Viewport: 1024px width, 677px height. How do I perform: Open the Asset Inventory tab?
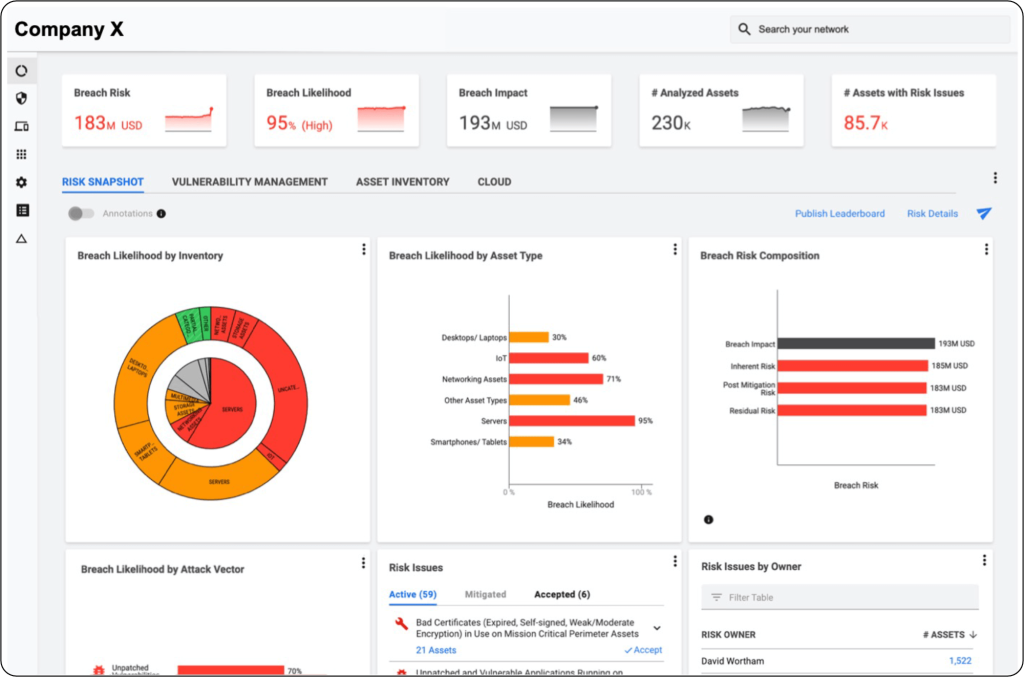(x=402, y=182)
